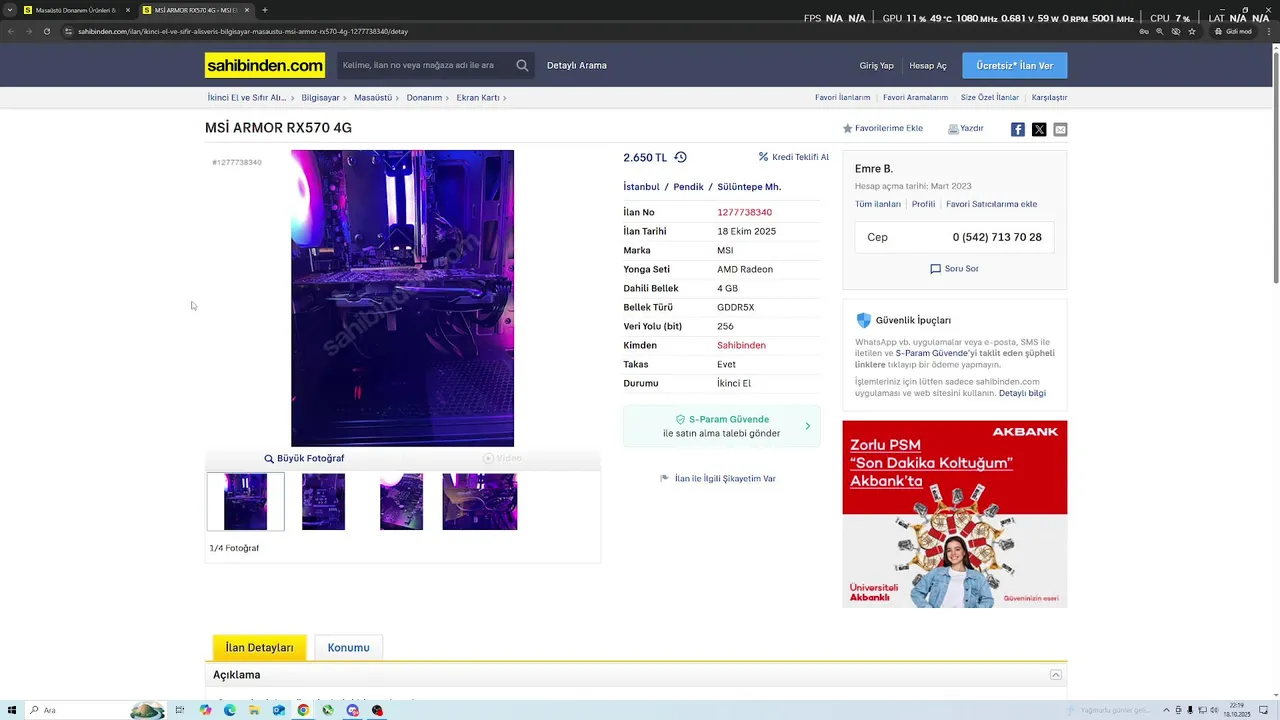Select the fourth photo thumbnail
The width and height of the screenshot is (1280, 720).
click(x=480, y=502)
